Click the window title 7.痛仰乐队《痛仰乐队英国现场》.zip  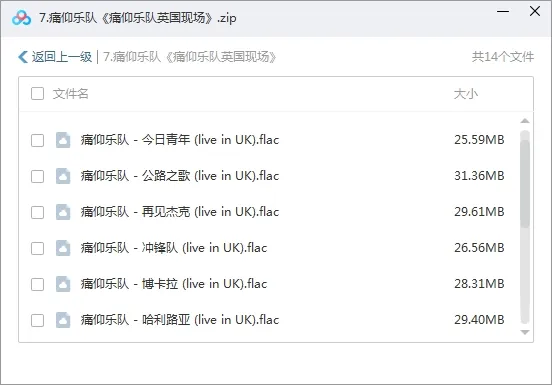click(x=138, y=18)
